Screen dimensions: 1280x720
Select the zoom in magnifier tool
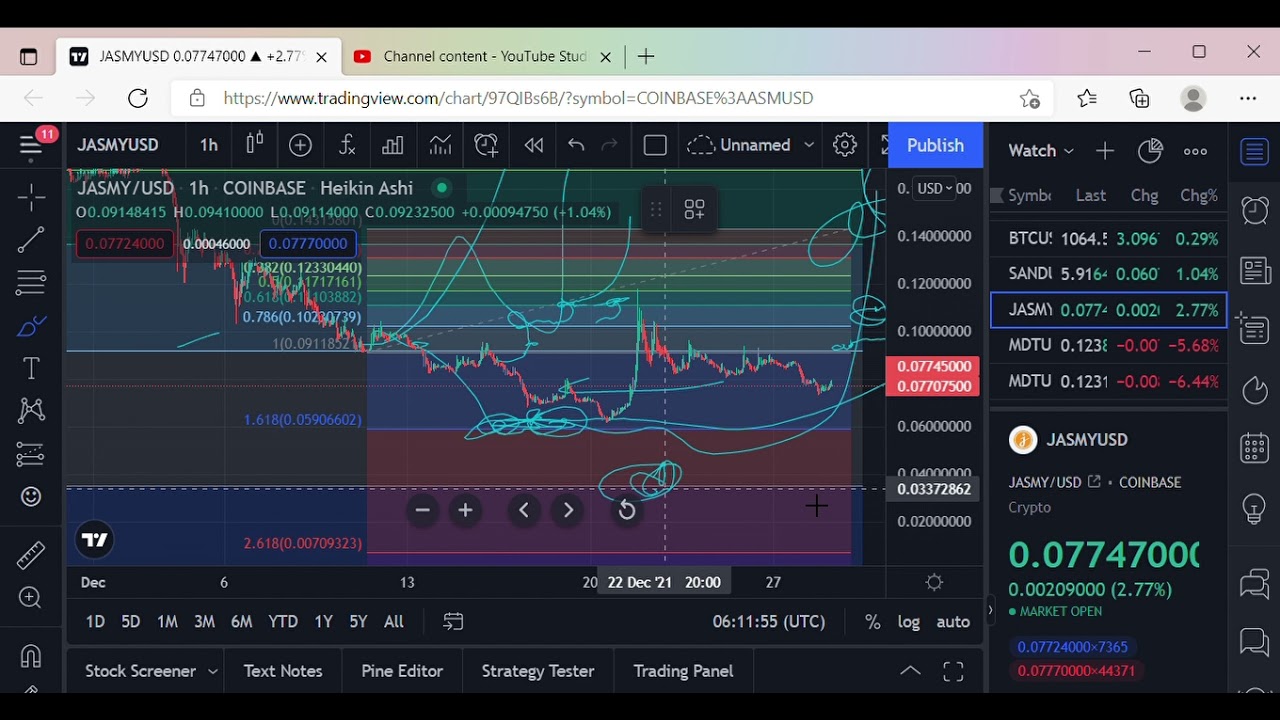point(31,598)
